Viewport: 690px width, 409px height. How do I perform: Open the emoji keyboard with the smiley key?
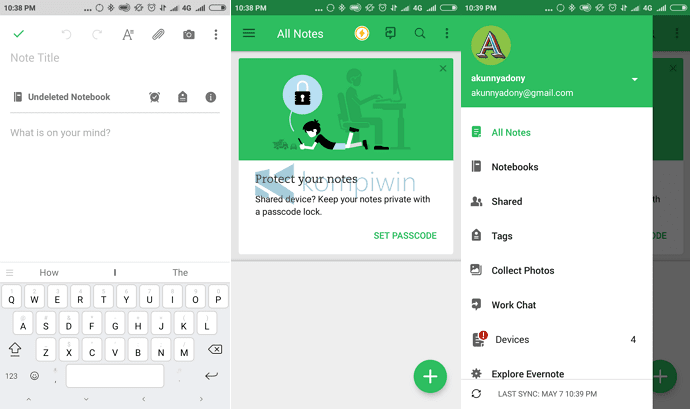pos(34,376)
